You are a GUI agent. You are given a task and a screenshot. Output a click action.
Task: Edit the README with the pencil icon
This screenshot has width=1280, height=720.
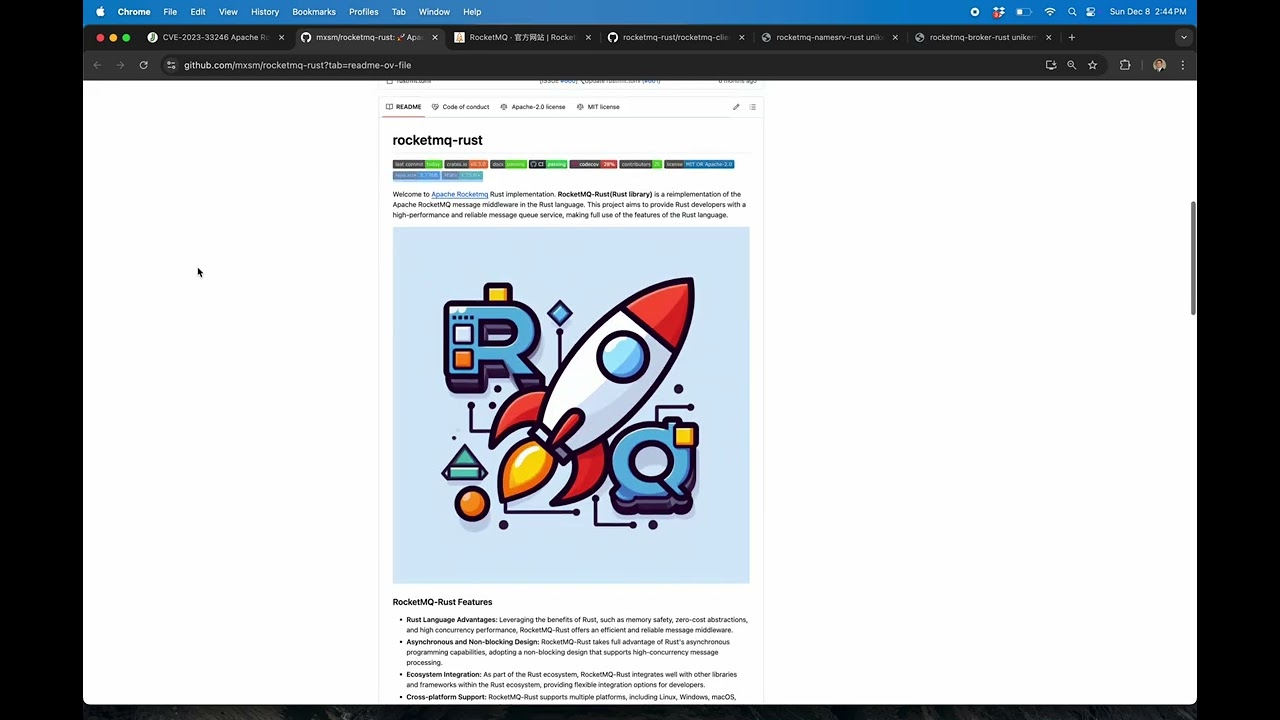736,107
